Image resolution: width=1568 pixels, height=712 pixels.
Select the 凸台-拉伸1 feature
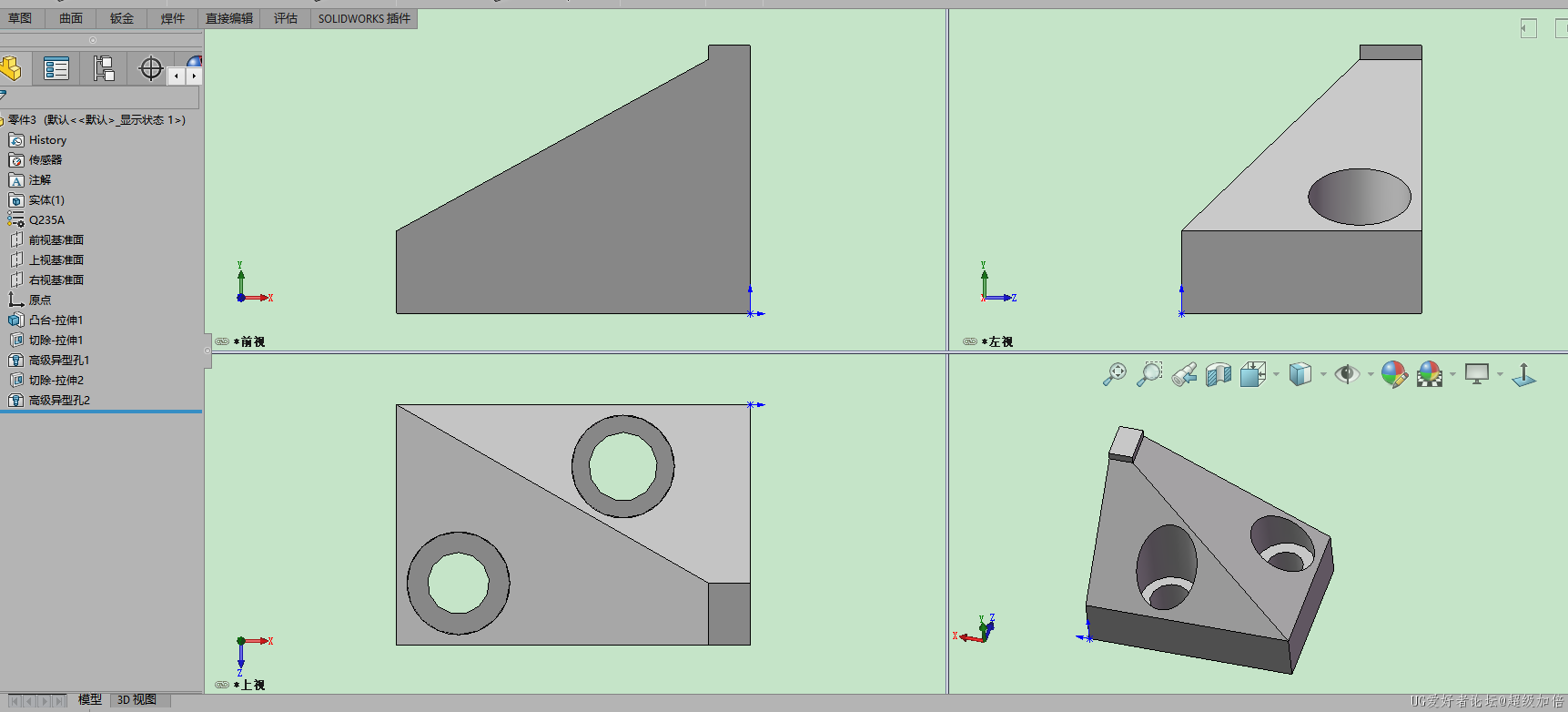(x=46, y=320)
